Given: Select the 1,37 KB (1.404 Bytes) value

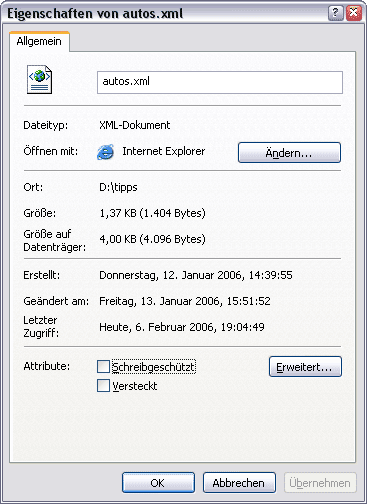Looking at the screenshot, I should (x=152, y=213).
